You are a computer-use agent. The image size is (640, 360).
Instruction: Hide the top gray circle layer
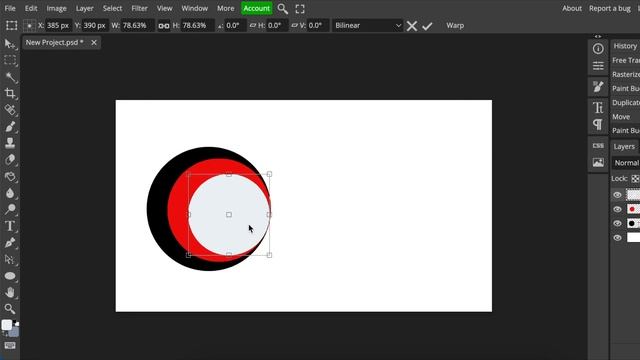coord(617,195)
